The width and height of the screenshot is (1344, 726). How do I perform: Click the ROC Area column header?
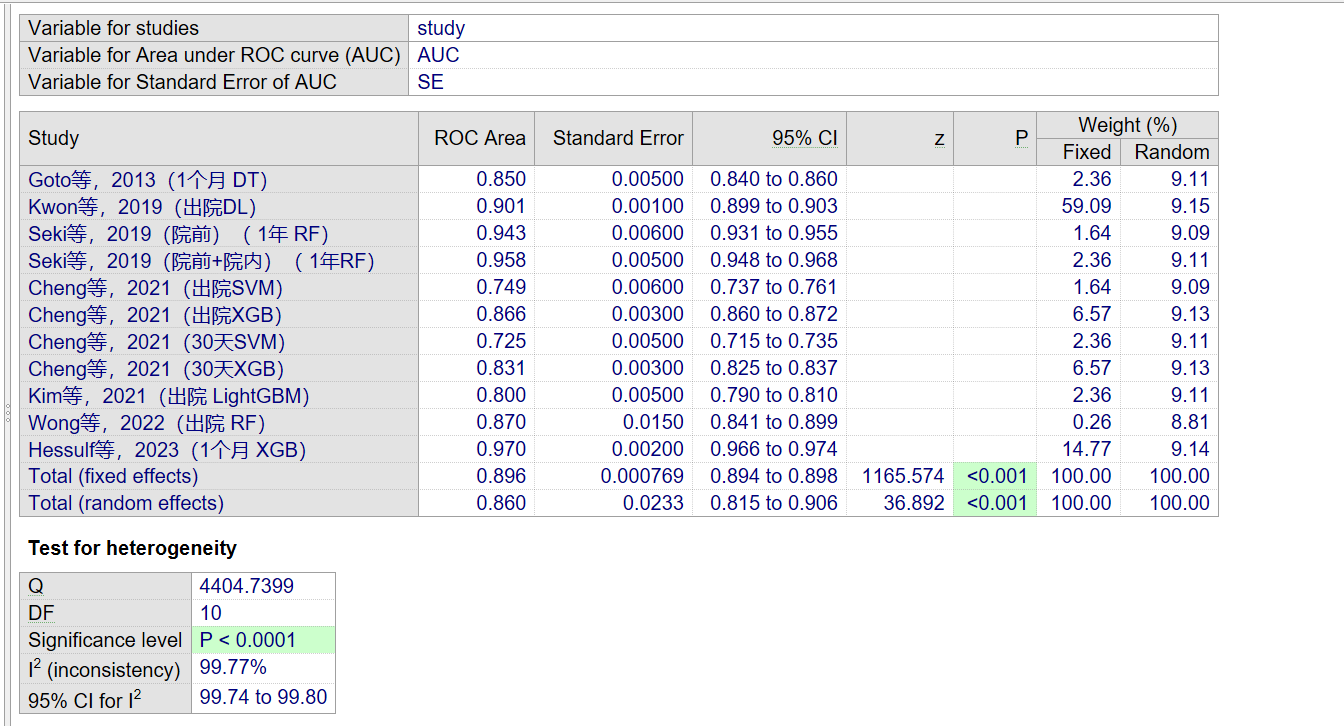[479, 138]
